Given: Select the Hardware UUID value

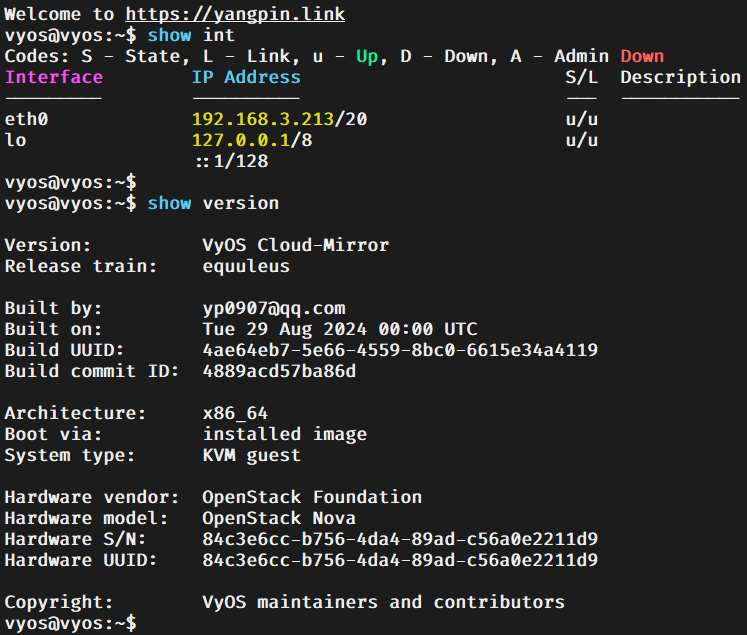Looking at the screenshot, I should coord(400,560).
